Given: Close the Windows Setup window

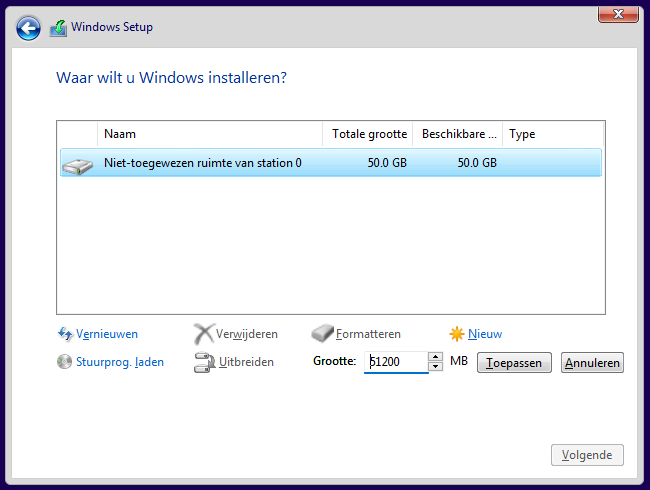Looking at the screenshot, I should click(x=618, y=15).
